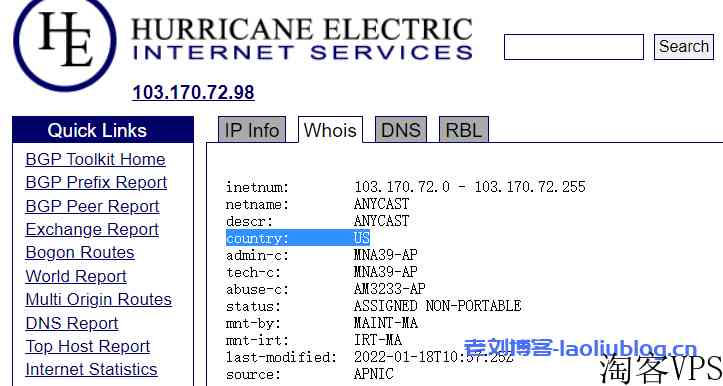The width and height of the screenshot is (723, 386).
Task: Switch to the IP Info tab
Action: [252, 130]
